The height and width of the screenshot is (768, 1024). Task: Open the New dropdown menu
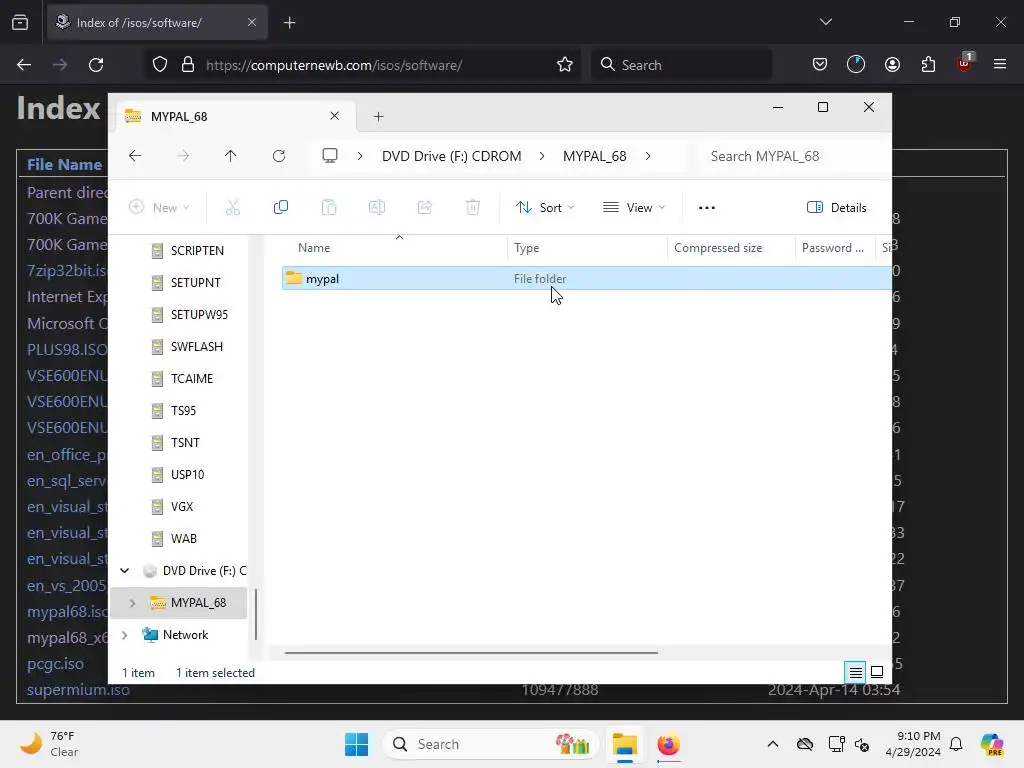pos(159,208)
